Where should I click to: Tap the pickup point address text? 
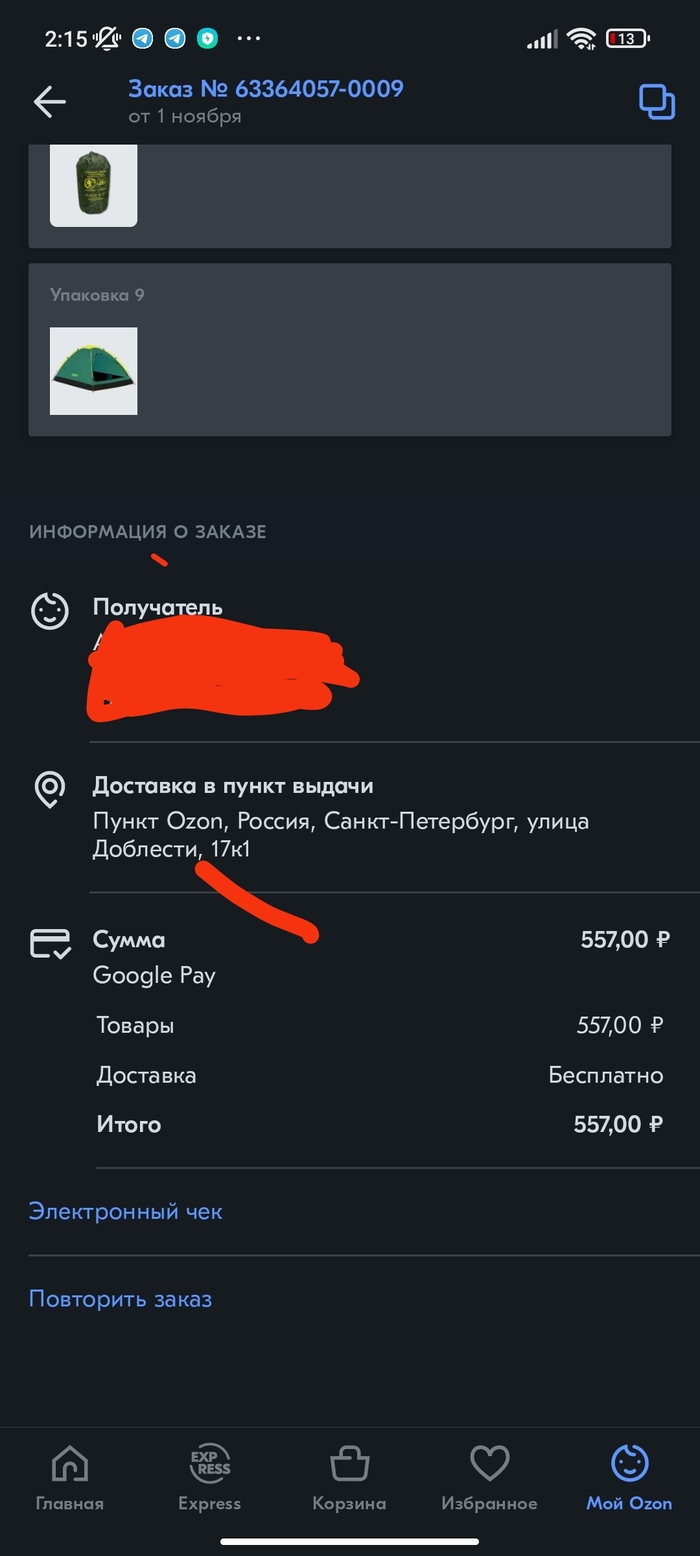(340, 835)
